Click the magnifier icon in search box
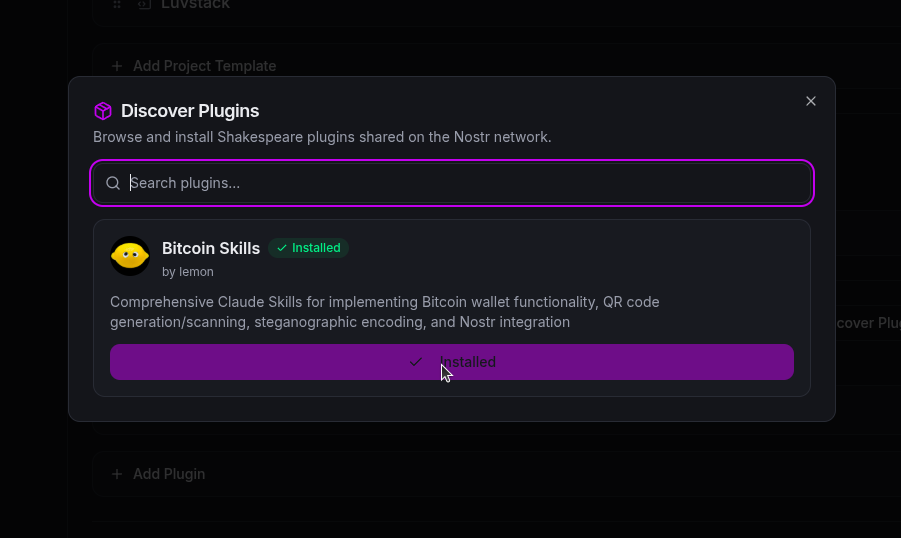The height and width of the screenshot is (538, 901). (x=113, y=183)
